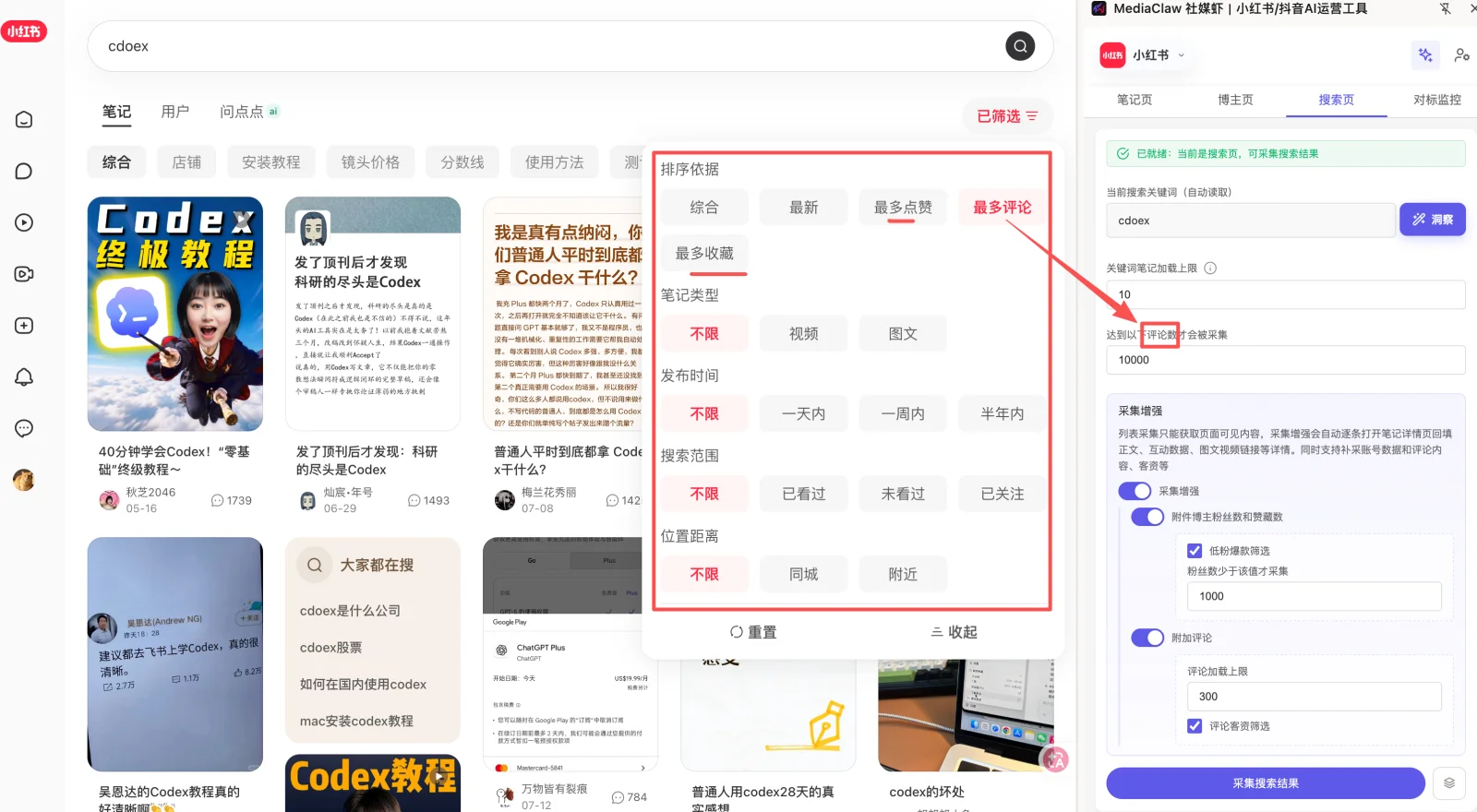This screenshot has width=1477, height=812.
Task: Switch to the 用户 search tab
Action: tap(175, 112)
